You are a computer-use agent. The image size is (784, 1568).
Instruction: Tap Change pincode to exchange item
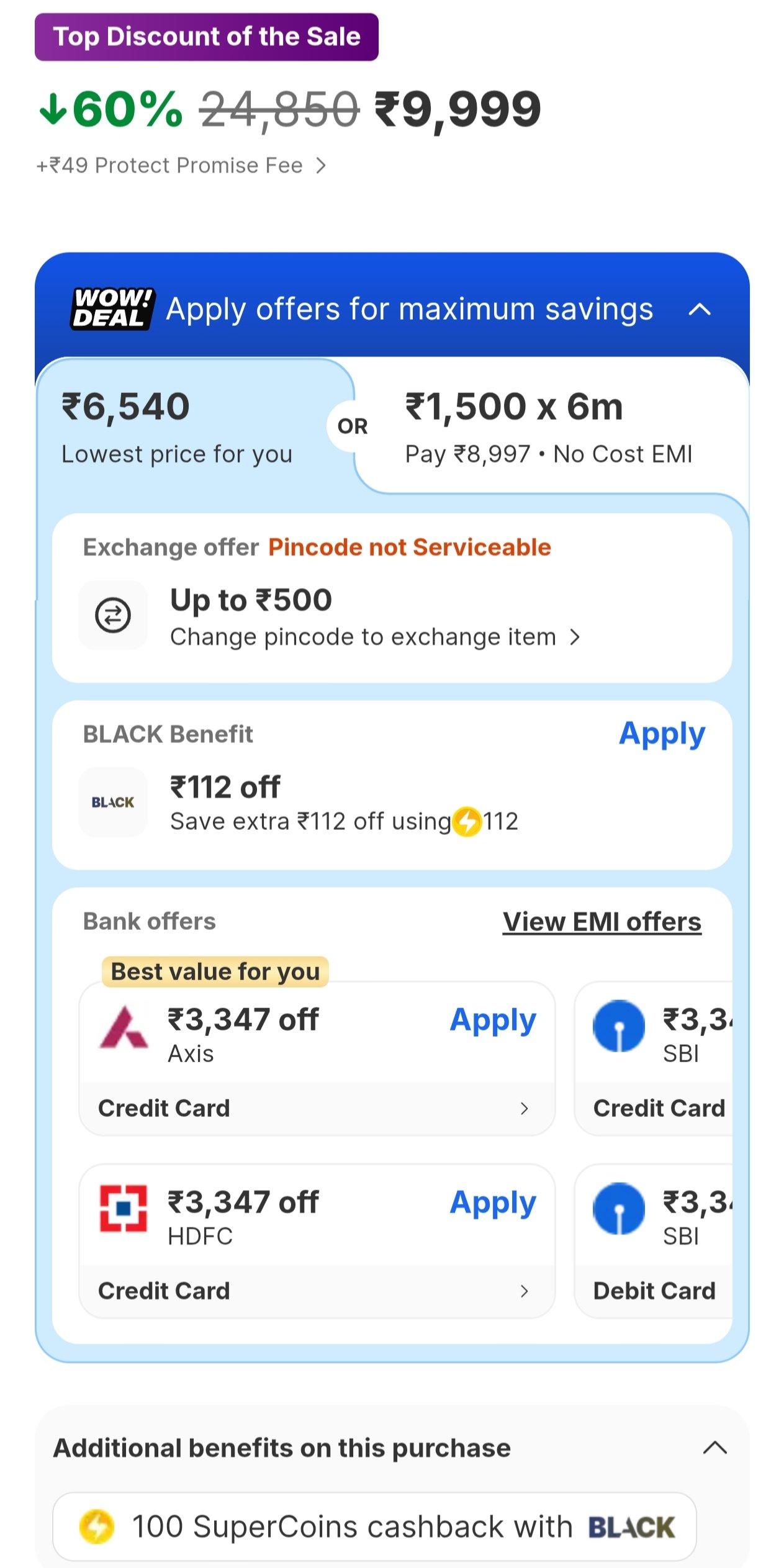pos(374,638)
